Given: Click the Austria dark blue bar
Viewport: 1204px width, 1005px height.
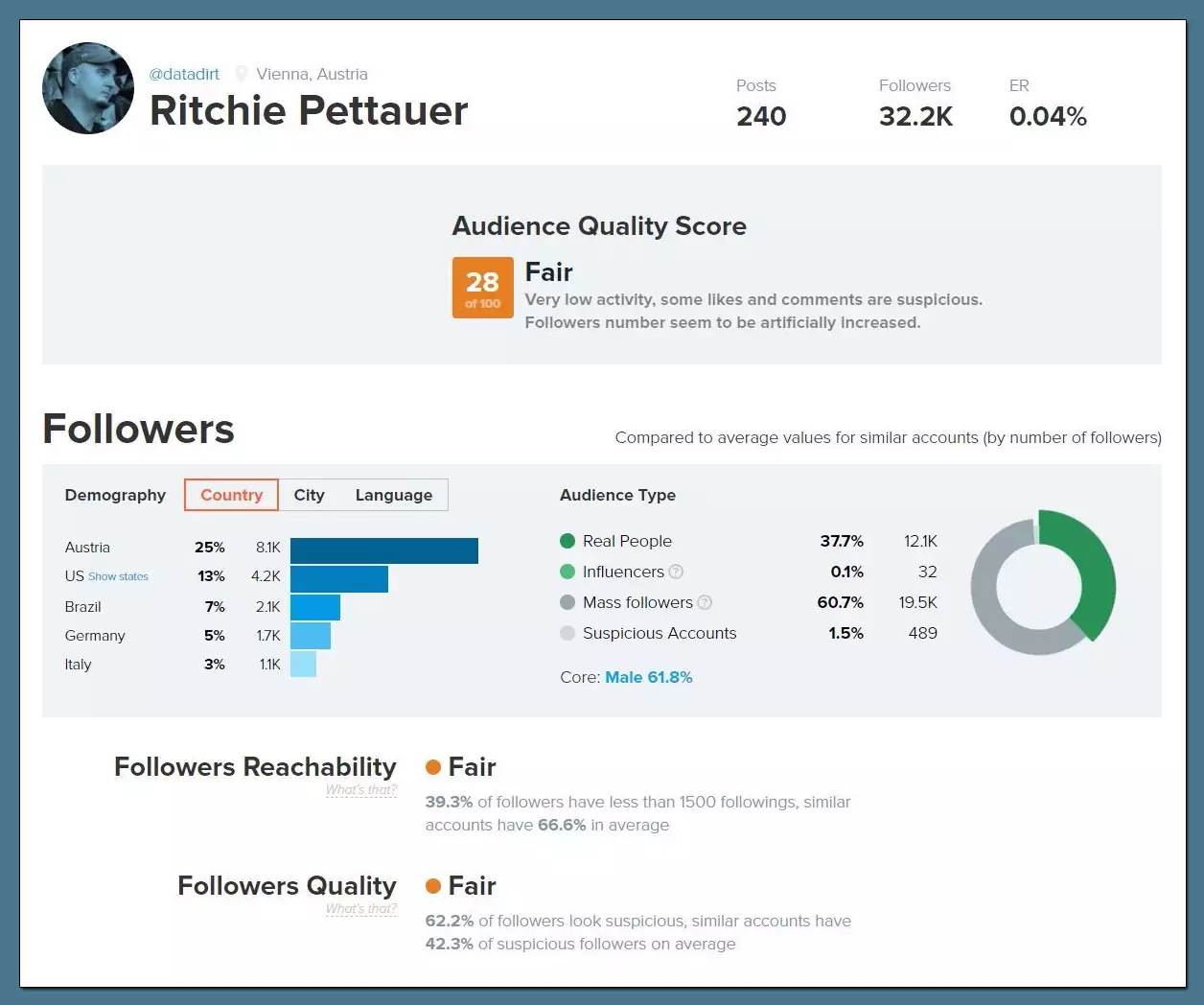Looking at the screenshot, I should (x=383, y=550).
